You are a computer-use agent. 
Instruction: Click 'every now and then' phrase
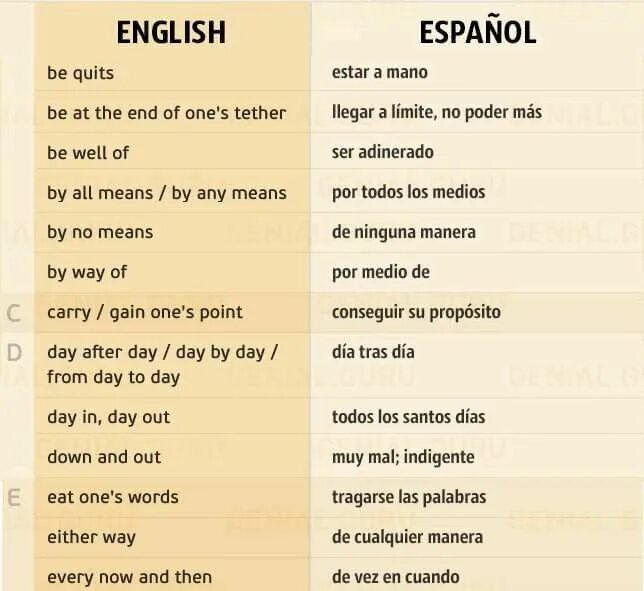click(129, 577)
